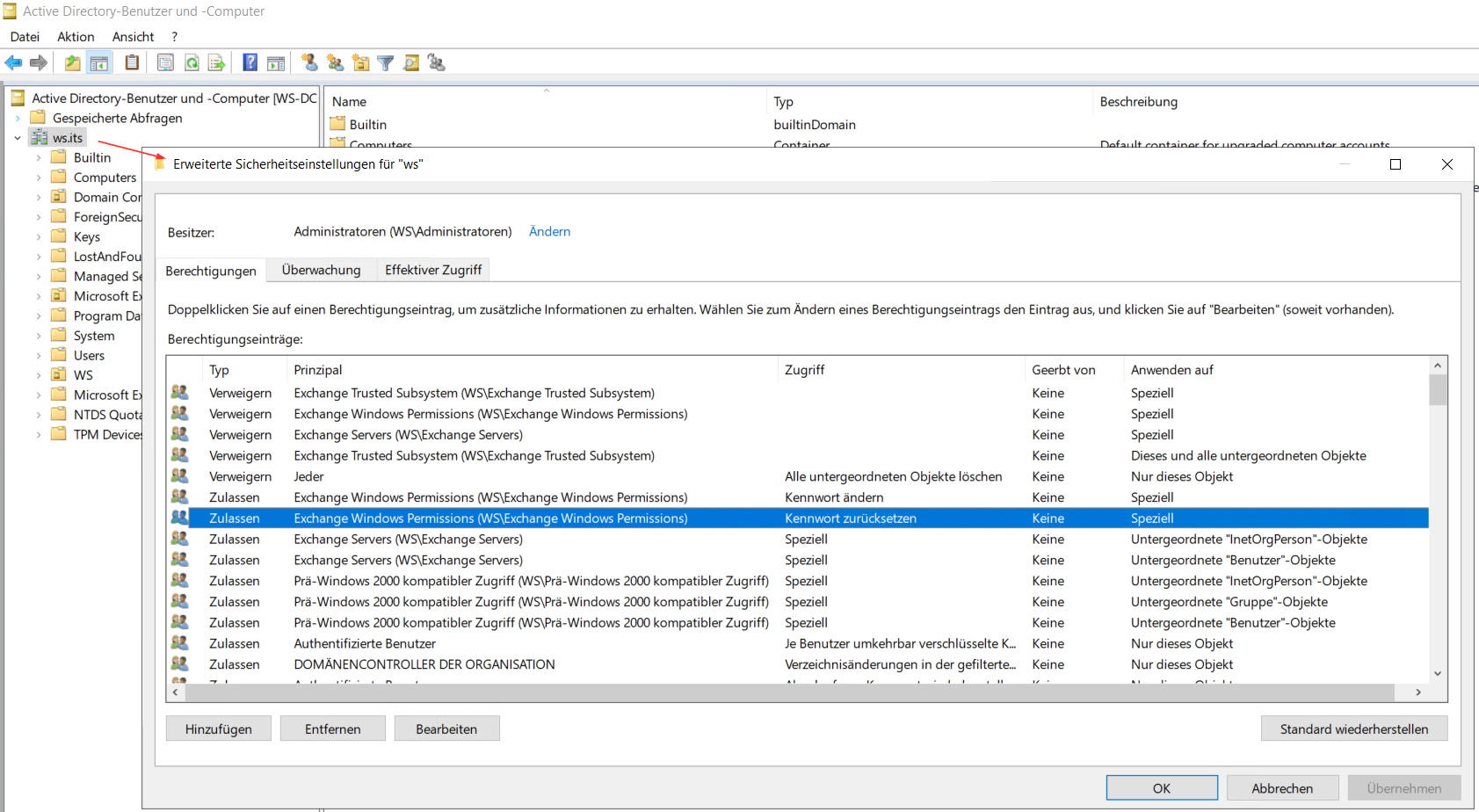
Task: Click the blue Back arrow in toolbar
Action: click(x=13, y=62)
